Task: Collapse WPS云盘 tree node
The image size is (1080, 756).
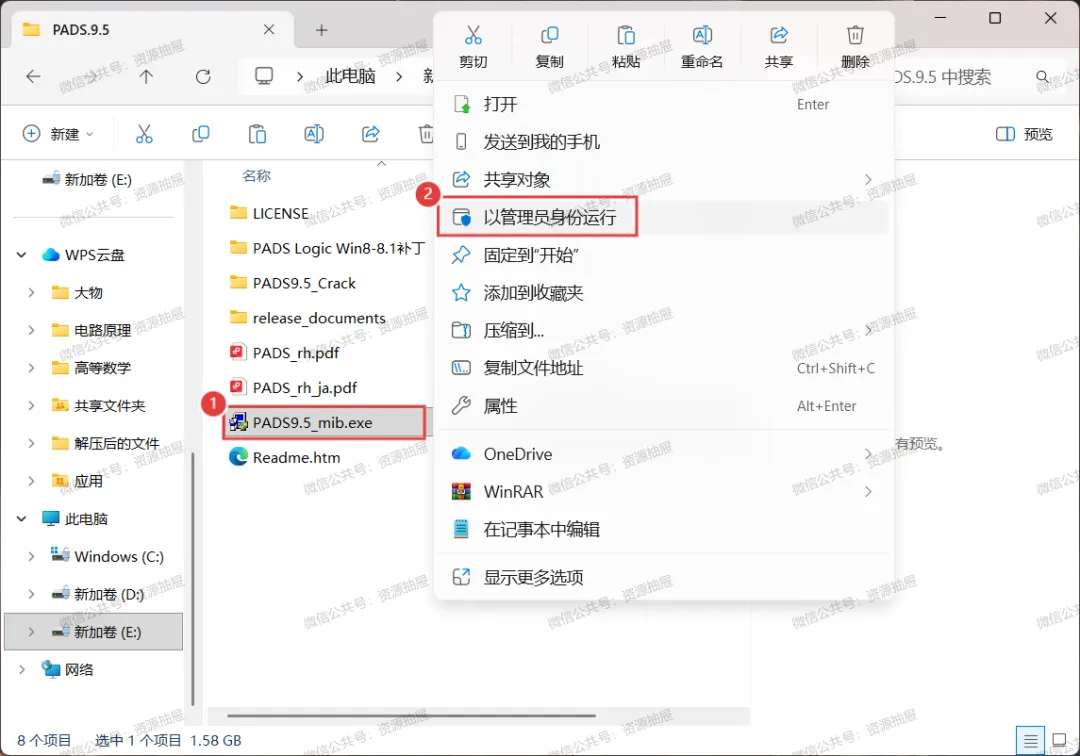Action: (21, 255)
